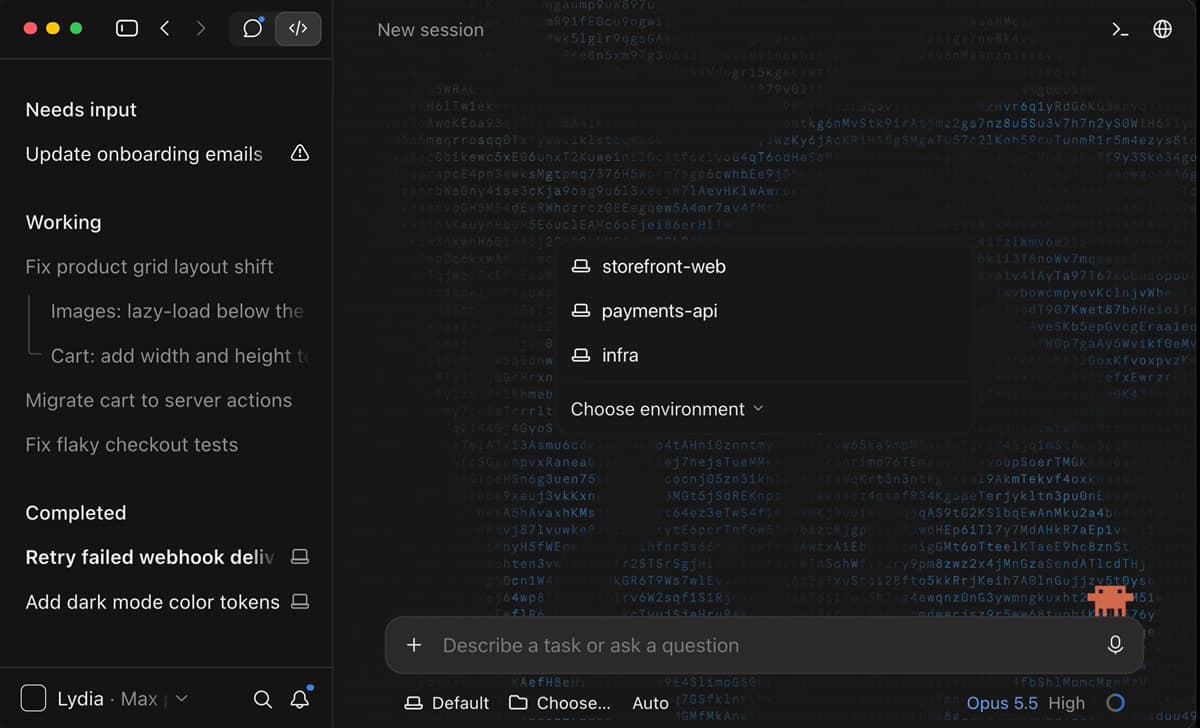Open the Default environment selector
Viewport: 1200px width, 728px height.
[447, 703]
